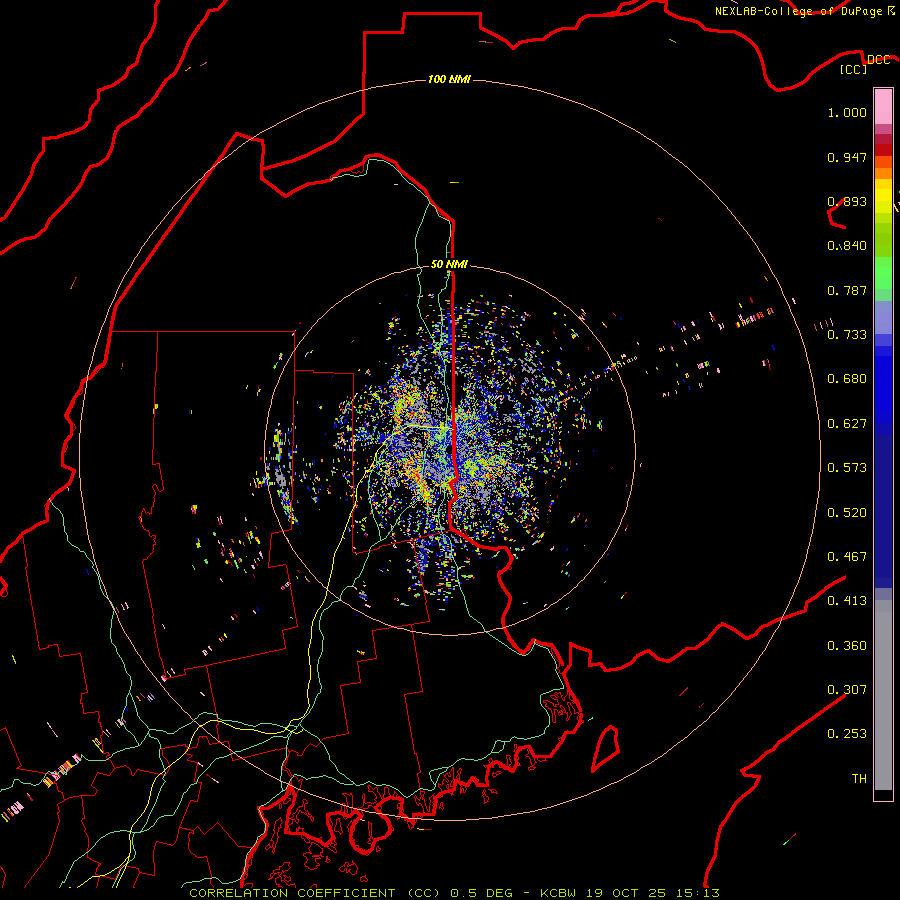Click the 0.253 value on the color scale
This screenshot has height=900, width=900.
pos(847,734)
